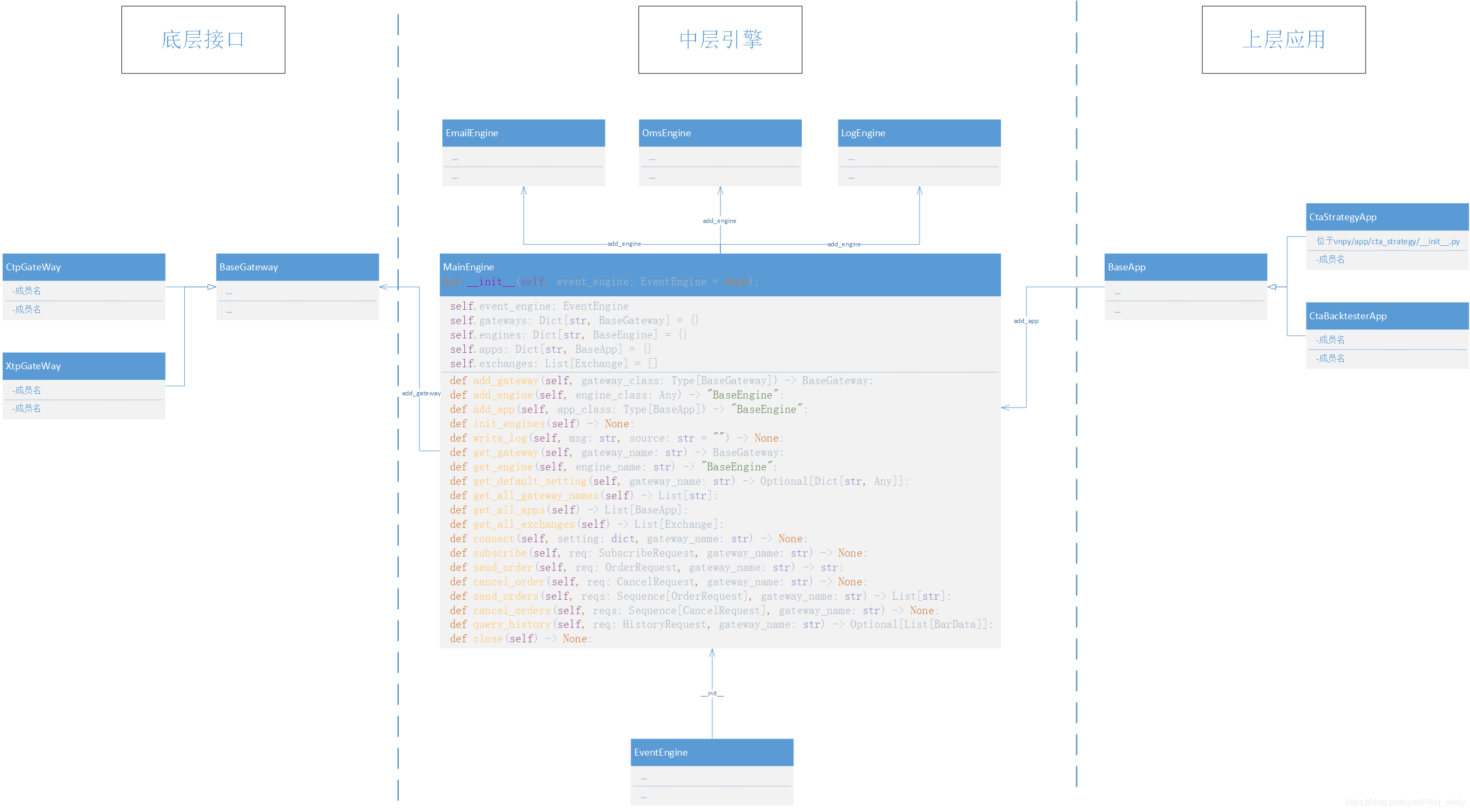Image resolution: width=1470 pixels, height=812 pixels.
Task: Click the def close method line
Action: point(521,639)
